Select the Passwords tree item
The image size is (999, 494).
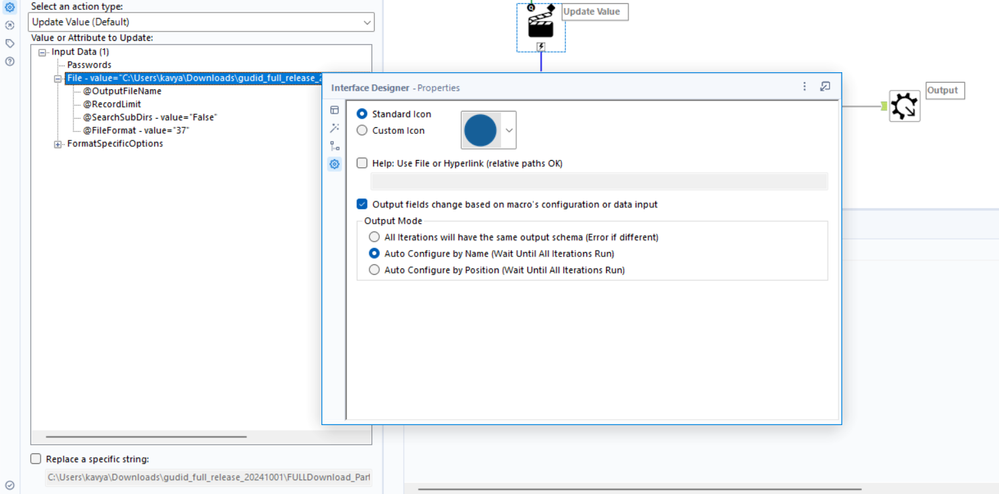(x=89, y=65)
